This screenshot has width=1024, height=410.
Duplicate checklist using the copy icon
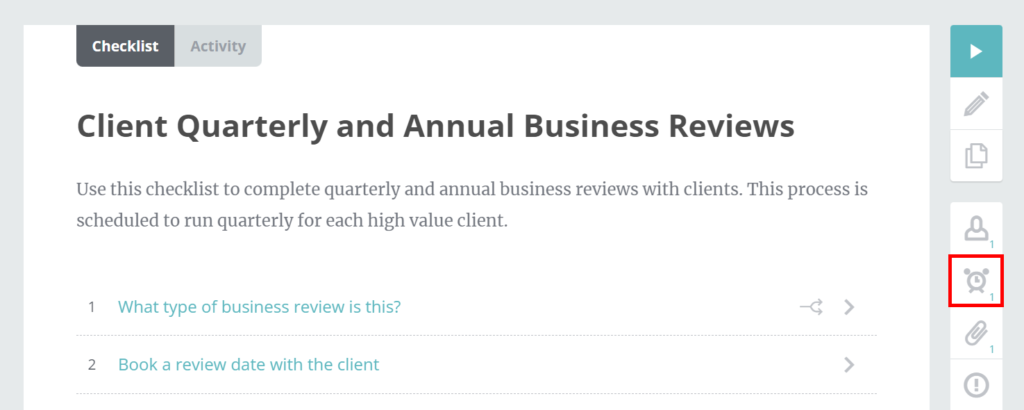pos(976,155)
